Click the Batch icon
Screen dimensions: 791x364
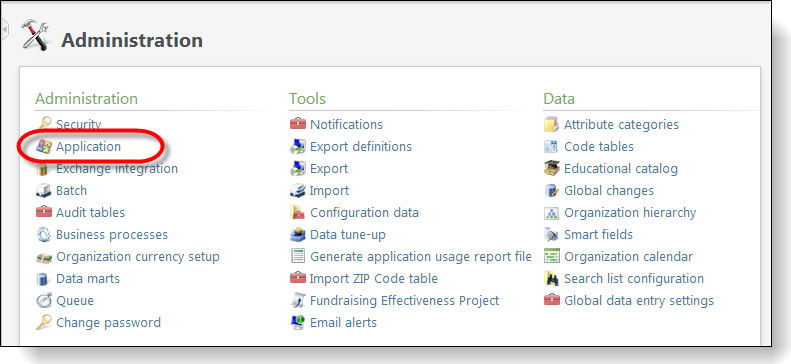(44, 191)
